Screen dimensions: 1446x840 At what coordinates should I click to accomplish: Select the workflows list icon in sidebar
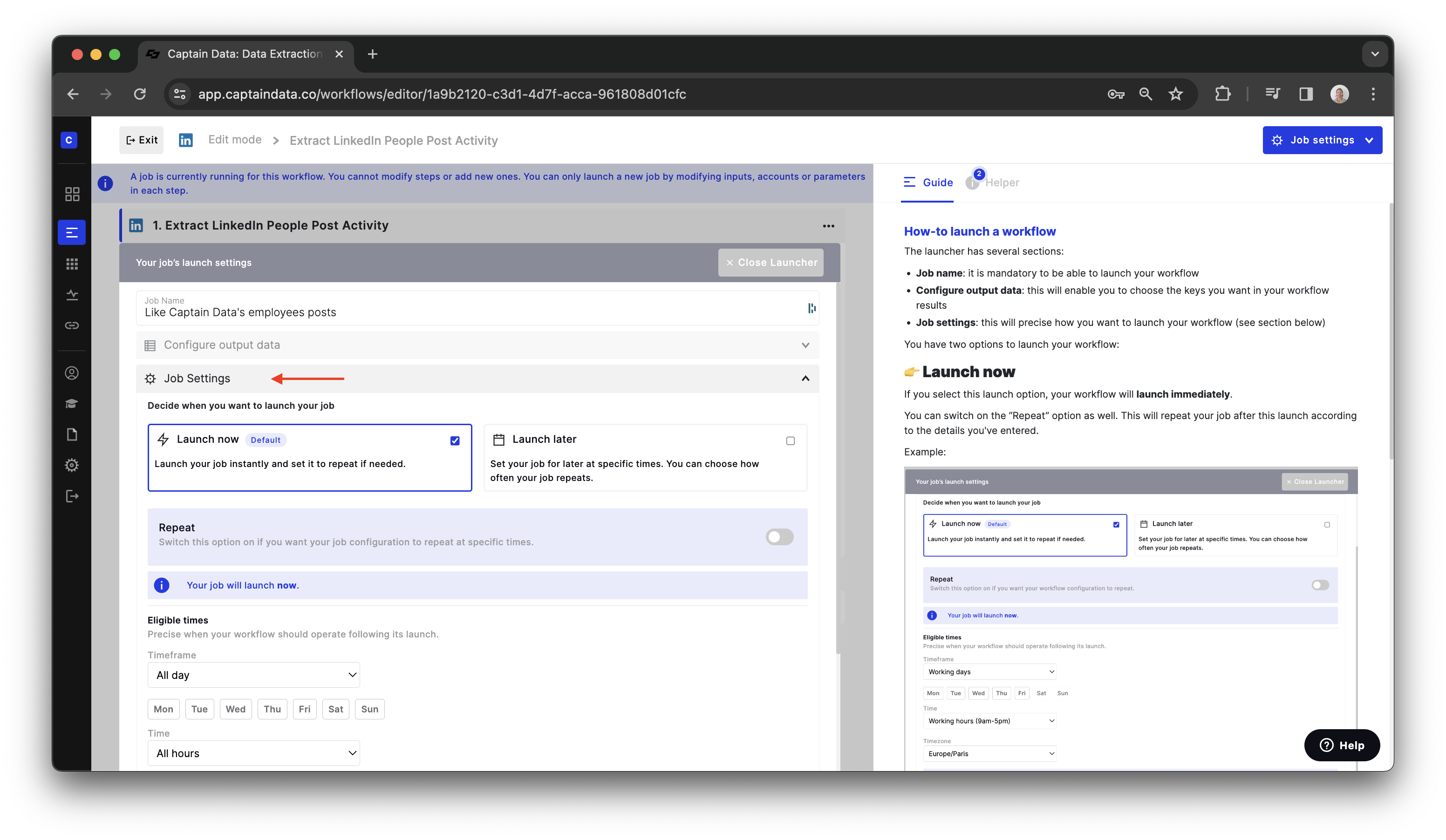pyautogui.click(x=72, y=232)
